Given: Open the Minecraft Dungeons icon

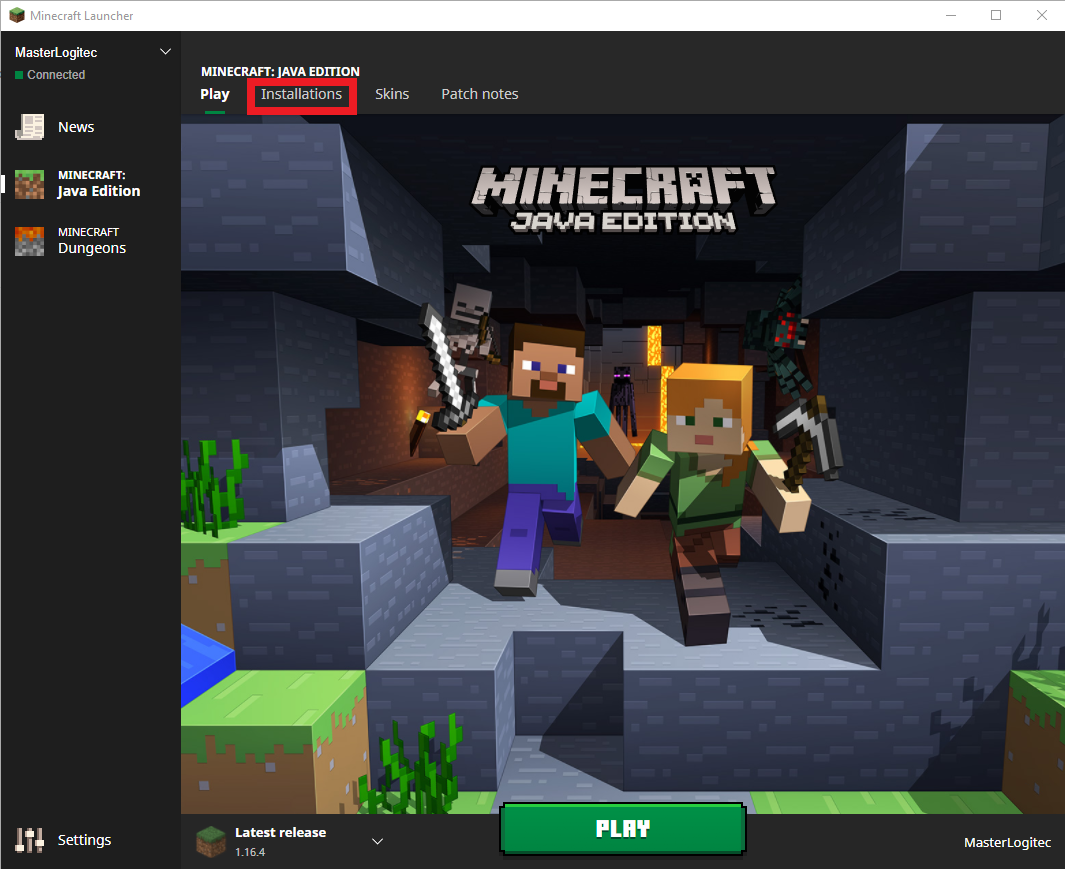Looking at the screenshot, I should click(29, 241).
